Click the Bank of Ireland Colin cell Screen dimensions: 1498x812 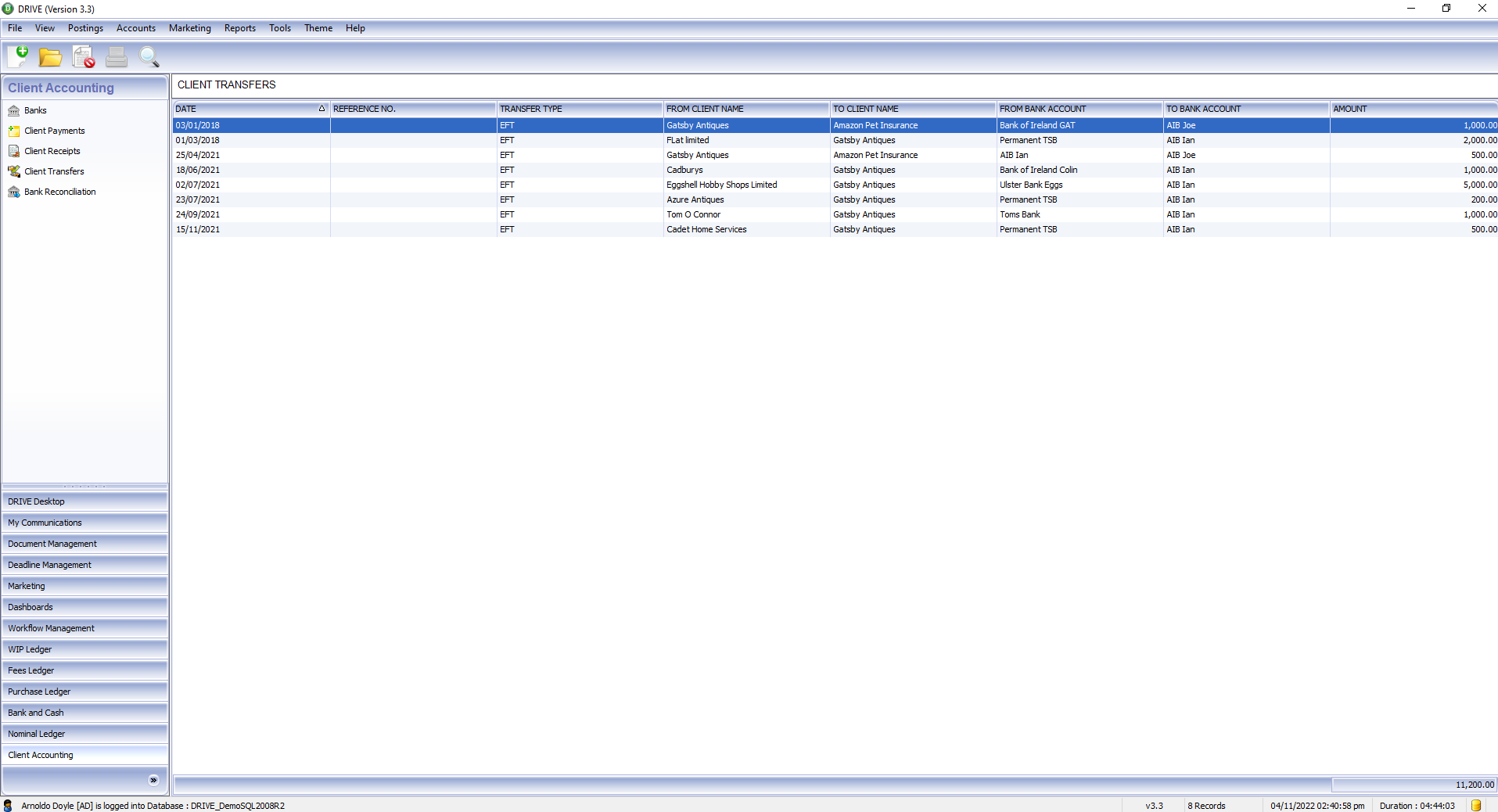(1079, 170)
